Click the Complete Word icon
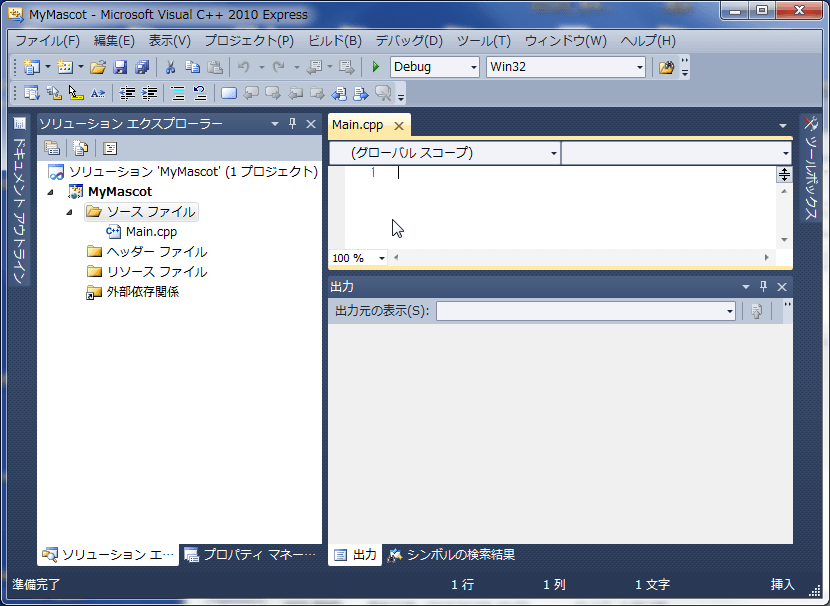Screen dimensions: 830x606 pyautogui.click(x=98, y=94)
